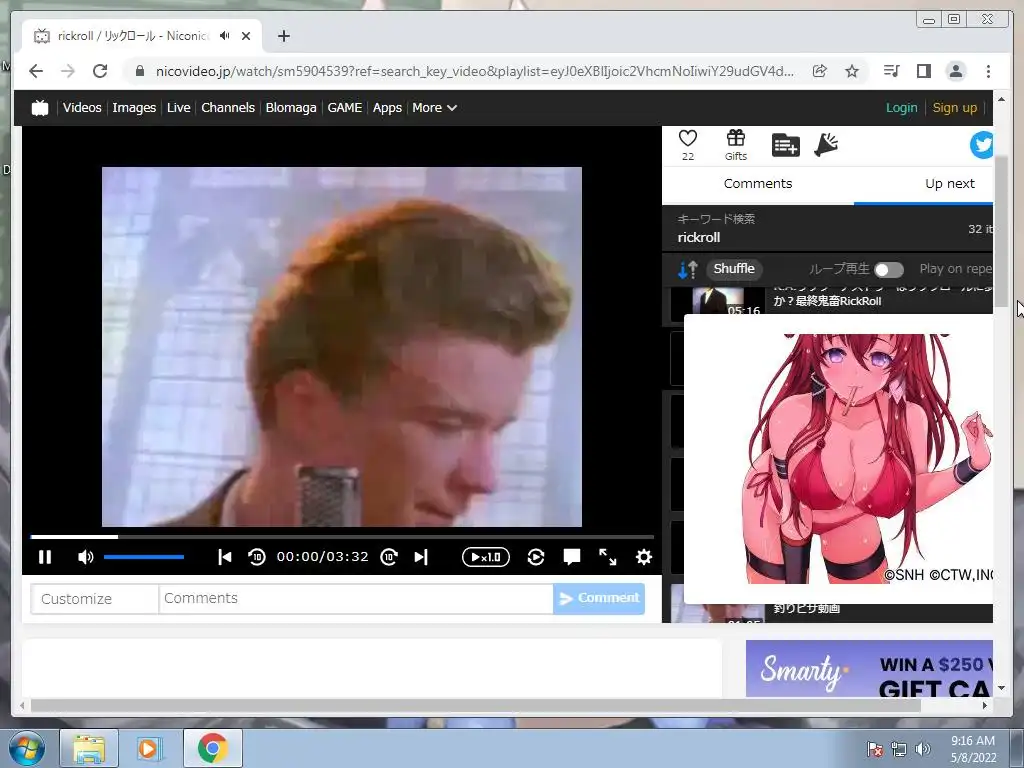Jump to previous video in player
Screen dimensions: 1024x768
[x=225, y=557]
